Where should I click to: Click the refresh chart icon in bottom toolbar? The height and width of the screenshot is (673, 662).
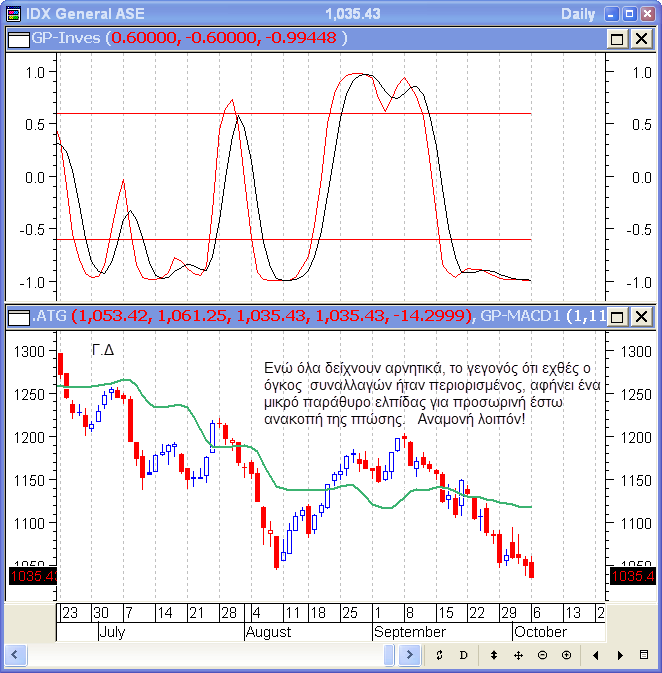point(439,655)
